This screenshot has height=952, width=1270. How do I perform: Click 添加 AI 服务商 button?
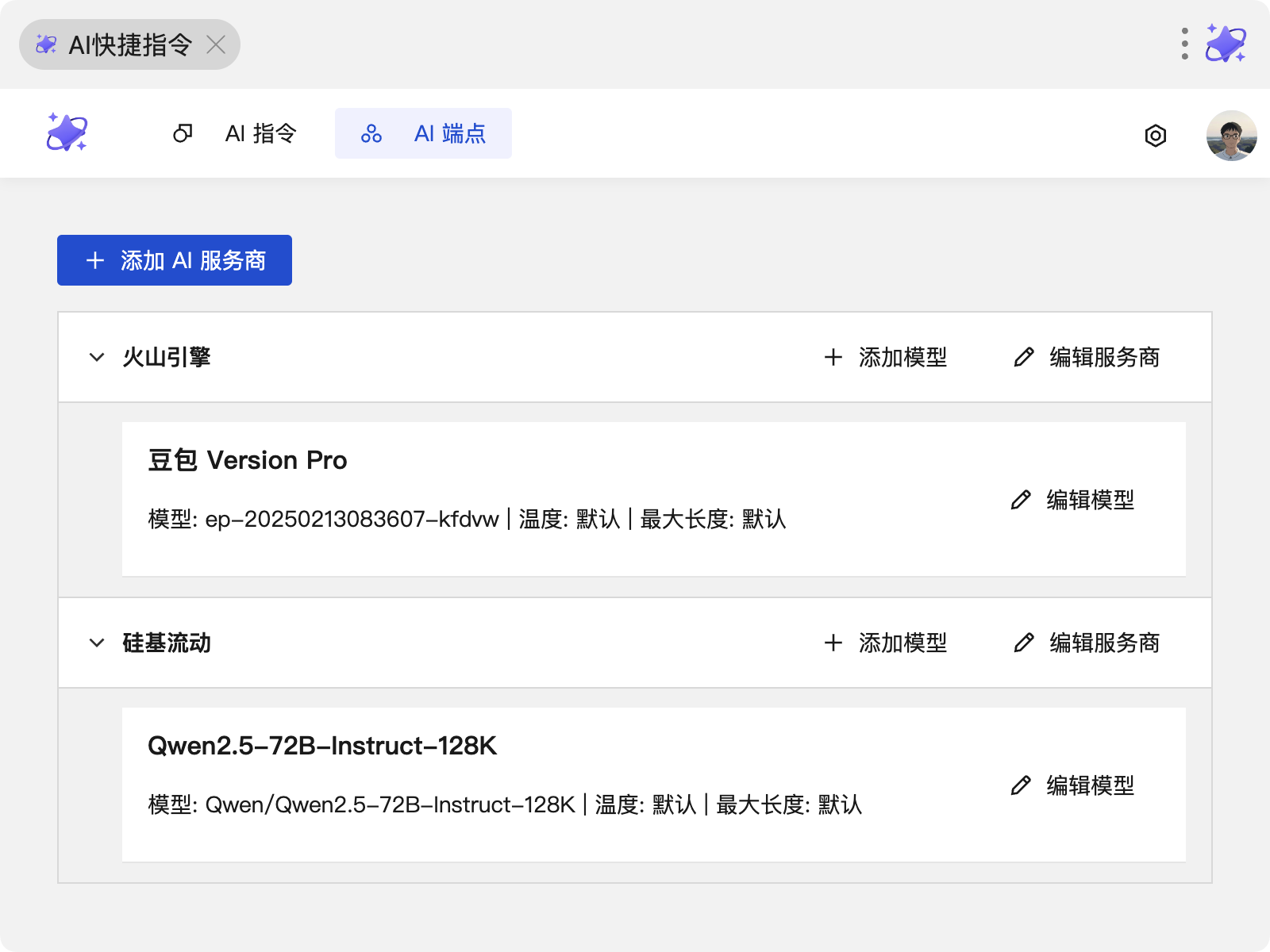[x=175, y=260]
